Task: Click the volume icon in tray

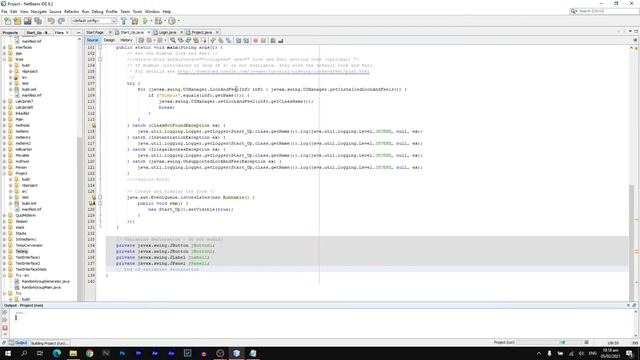Action: pos(582,353)
